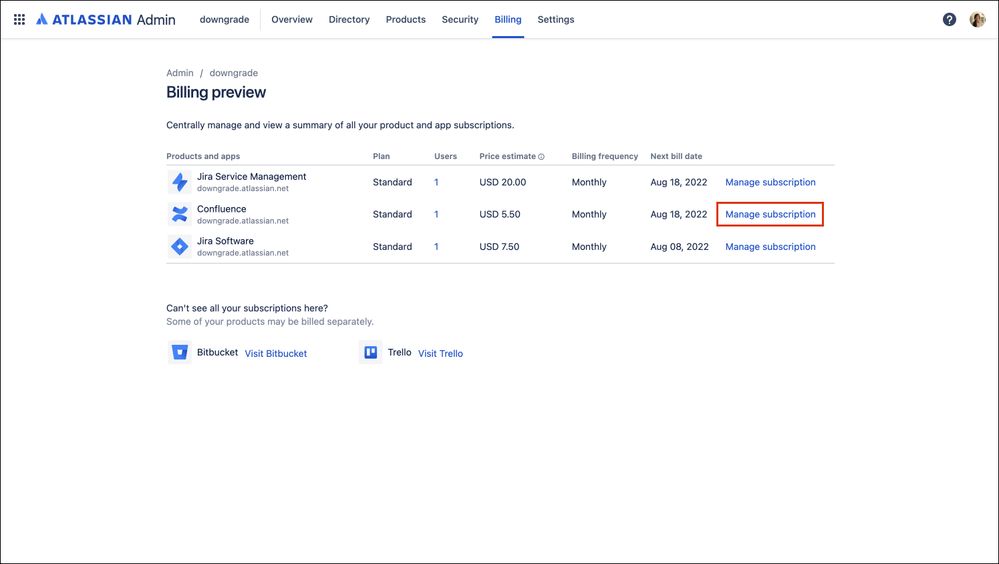This screenshot has width=999, height=564.
Task: Click the Jira Service Management product name
Action: click(252, 177)
